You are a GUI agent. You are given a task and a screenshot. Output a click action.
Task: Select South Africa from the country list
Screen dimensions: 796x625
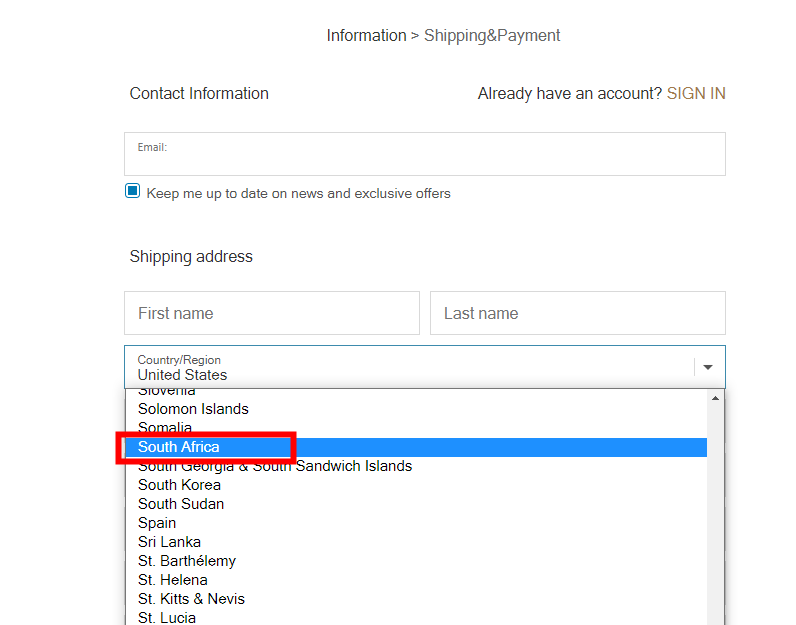point(179,447)
